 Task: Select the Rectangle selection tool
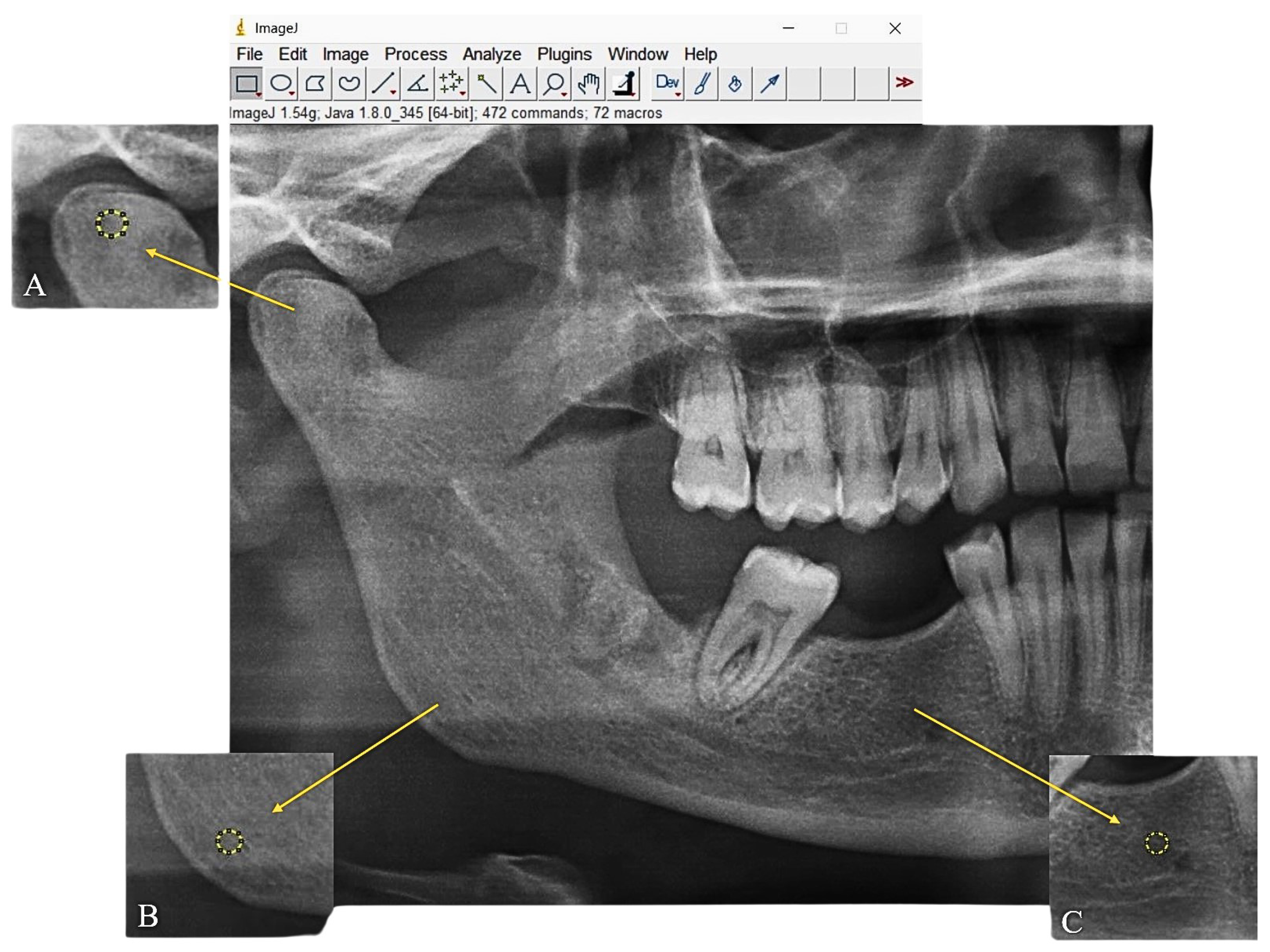[246, 84]
